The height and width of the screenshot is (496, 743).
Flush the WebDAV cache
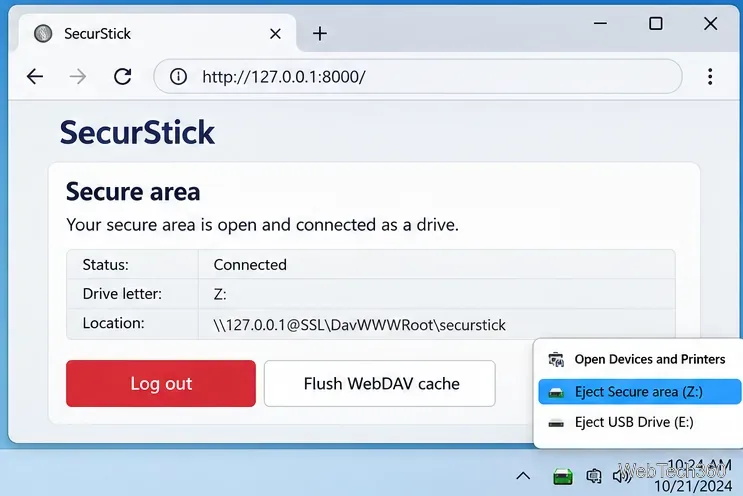coord(380,383)
